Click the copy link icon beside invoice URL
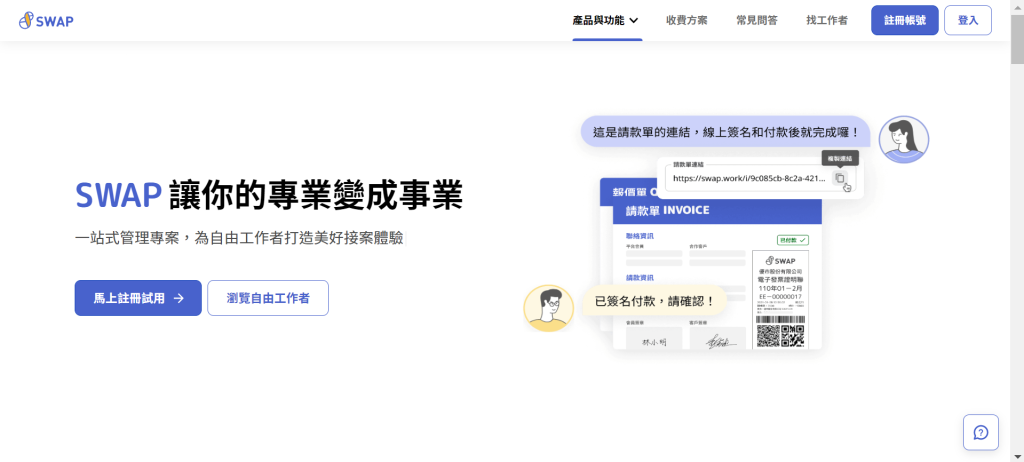Viewport: 1024px width, 462px height. [840, 178]
